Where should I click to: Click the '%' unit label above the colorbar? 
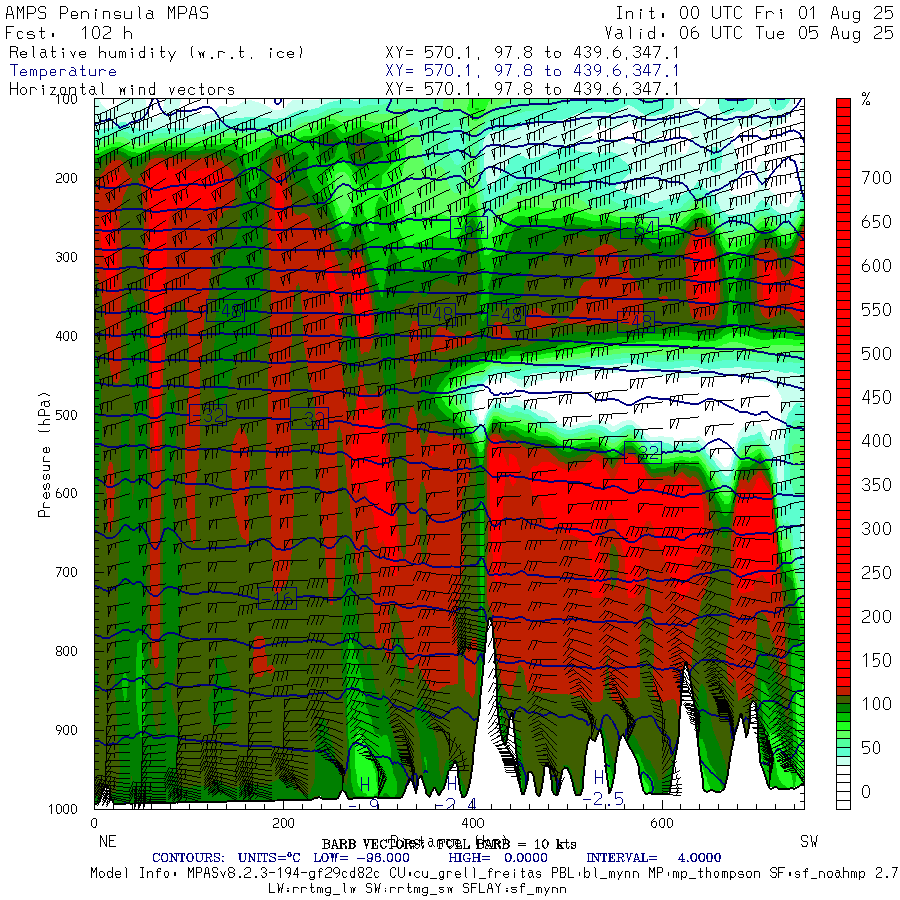pos(866,100)
